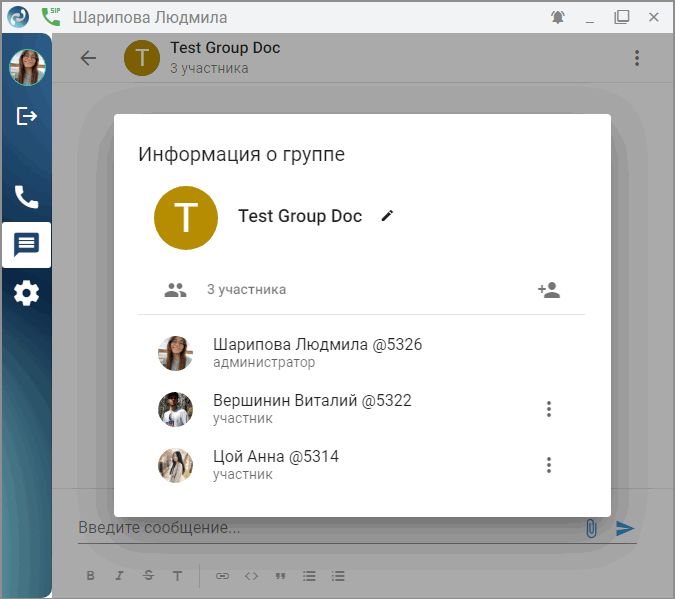The height and width of the screenshot is (599, 675).
Task: Click the send message arrow icon
Action: [x=625, y=528]
